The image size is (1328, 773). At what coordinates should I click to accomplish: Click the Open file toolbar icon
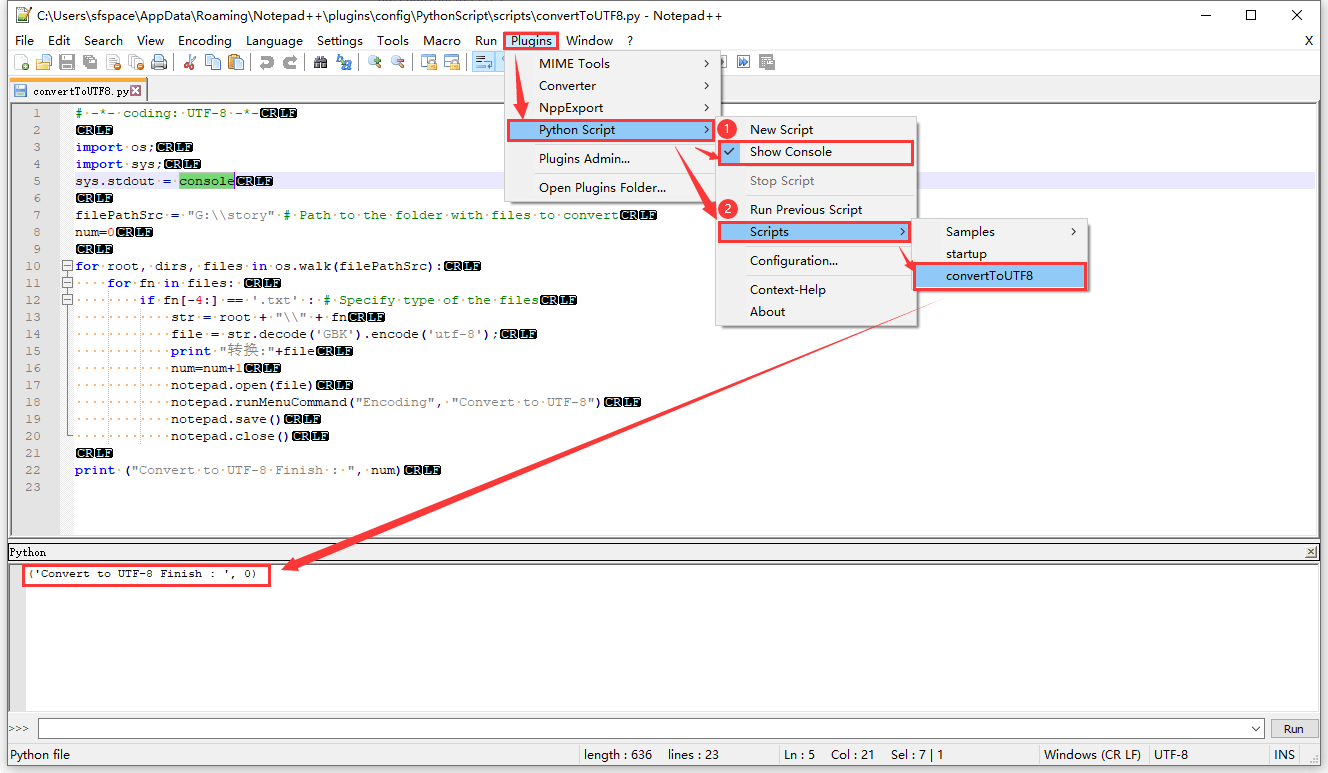44,62
